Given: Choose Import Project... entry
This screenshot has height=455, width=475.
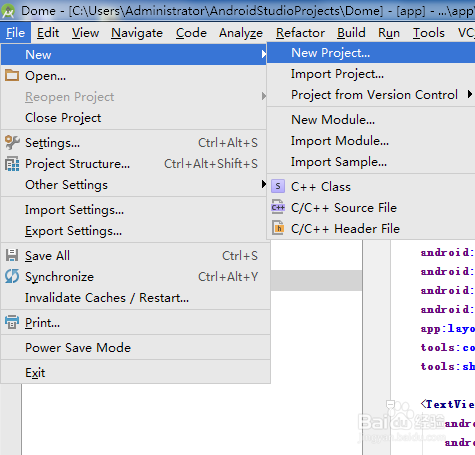Looking at the screenshot, I should 371,74.
